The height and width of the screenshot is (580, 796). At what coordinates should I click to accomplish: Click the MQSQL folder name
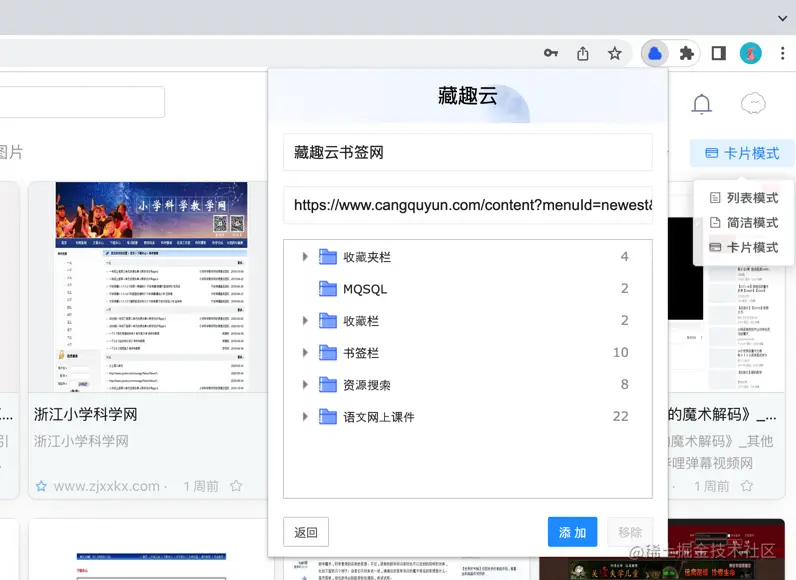coord(365,289)
